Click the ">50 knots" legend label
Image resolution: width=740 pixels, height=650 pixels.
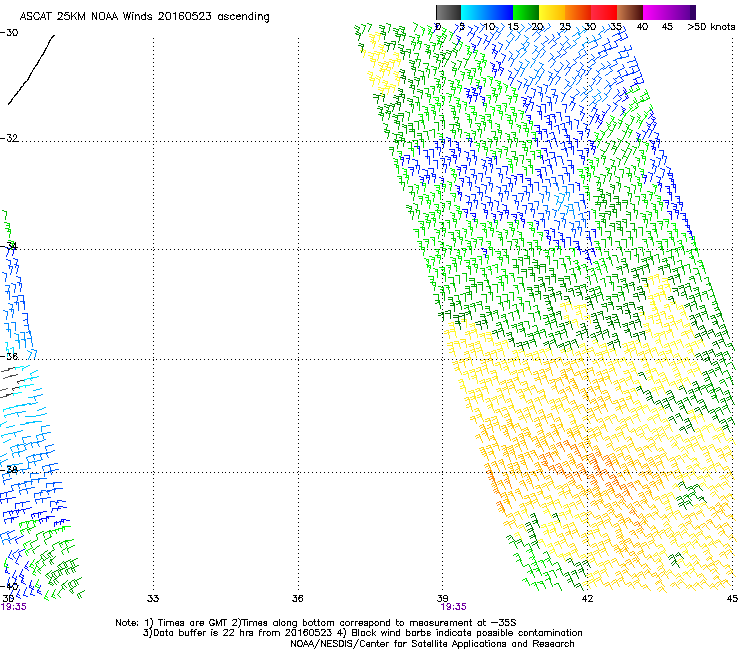711,27
